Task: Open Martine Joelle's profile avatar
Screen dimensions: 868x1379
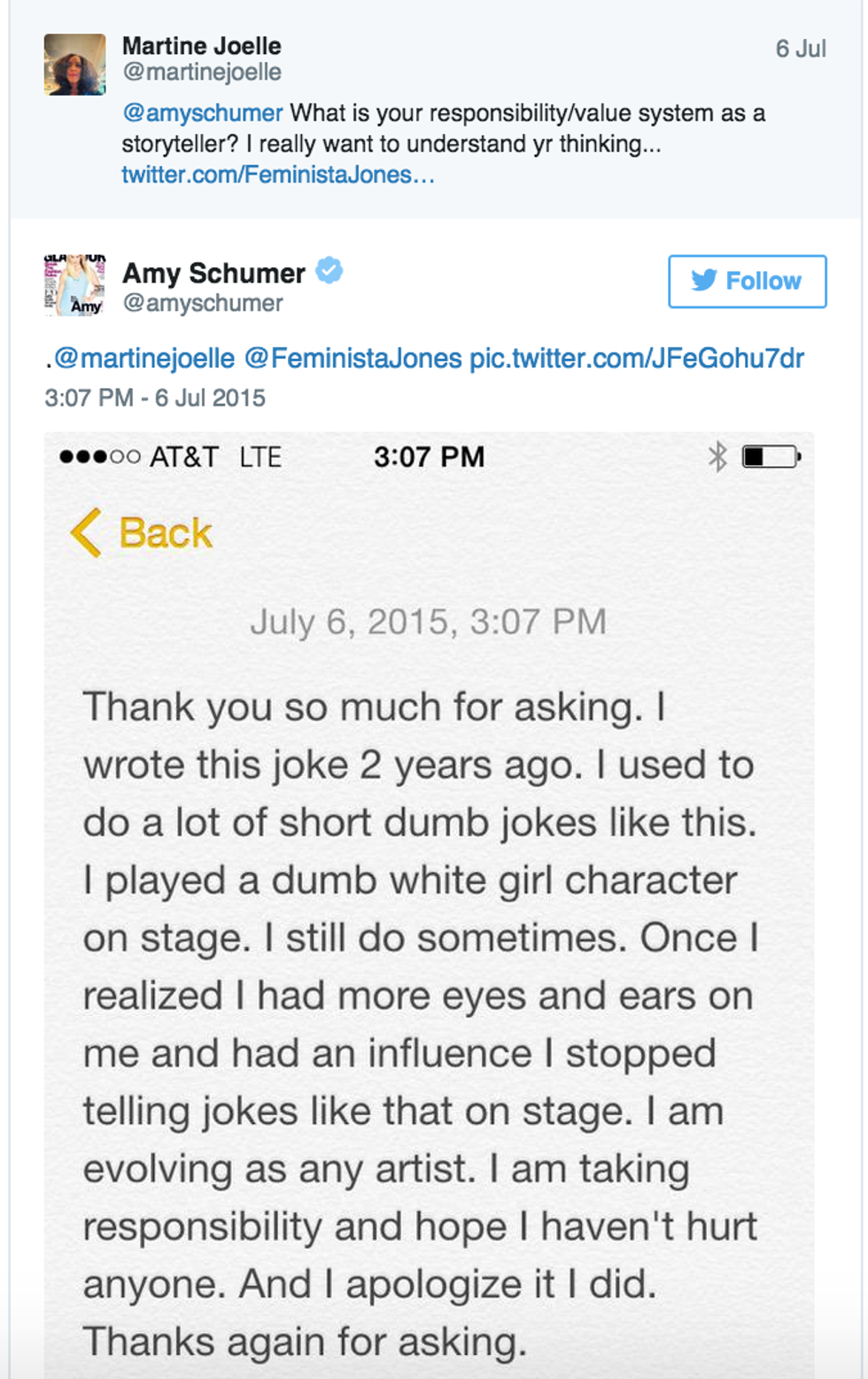Action: 75,65
